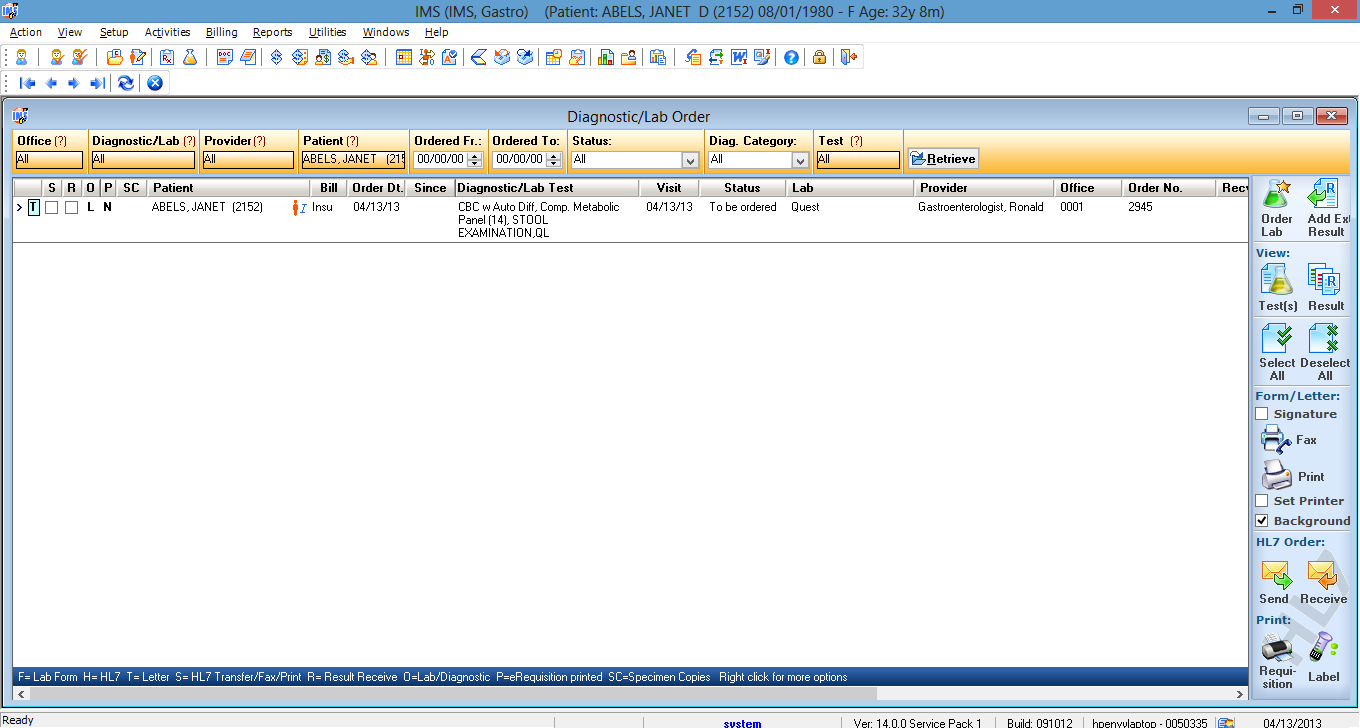Click order number 2945 cell

[x=1141, y=207]
